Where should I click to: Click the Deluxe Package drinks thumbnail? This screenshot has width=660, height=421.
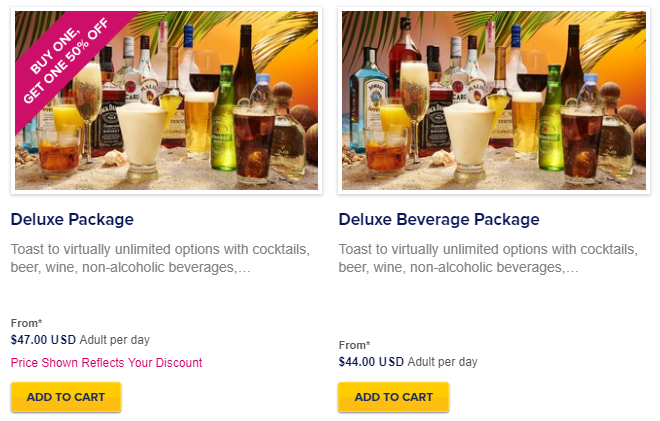(x=167, y=101)
